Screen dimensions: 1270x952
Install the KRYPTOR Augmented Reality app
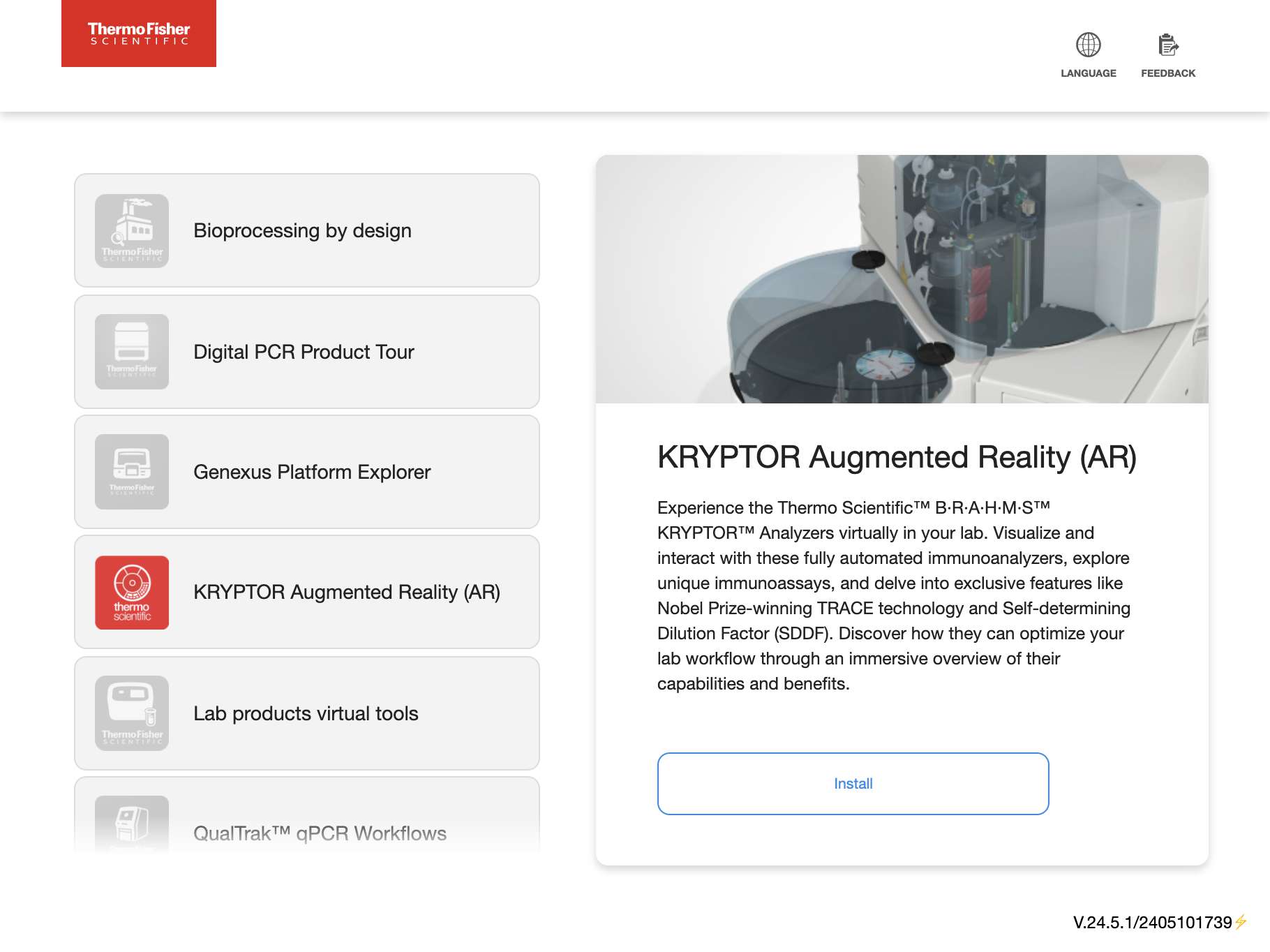[853, 783]
